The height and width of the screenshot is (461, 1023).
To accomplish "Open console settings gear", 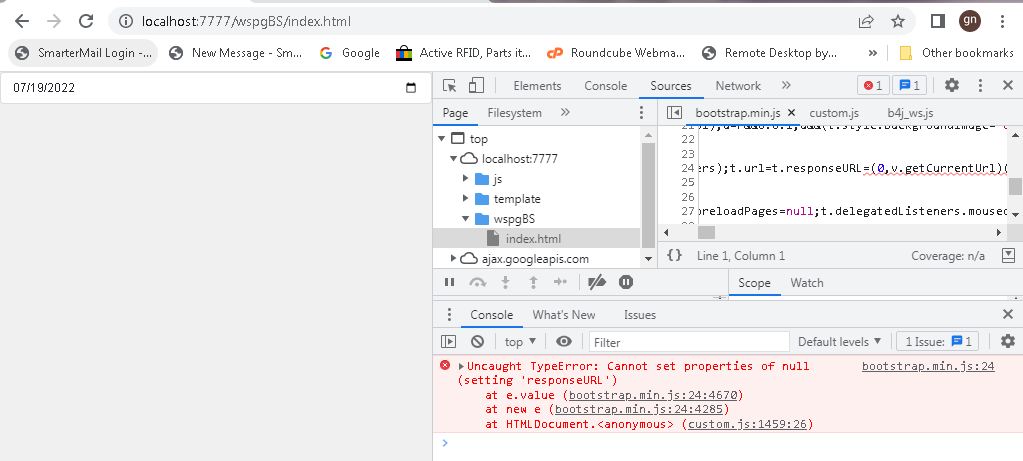I will tap(1008, 341).
